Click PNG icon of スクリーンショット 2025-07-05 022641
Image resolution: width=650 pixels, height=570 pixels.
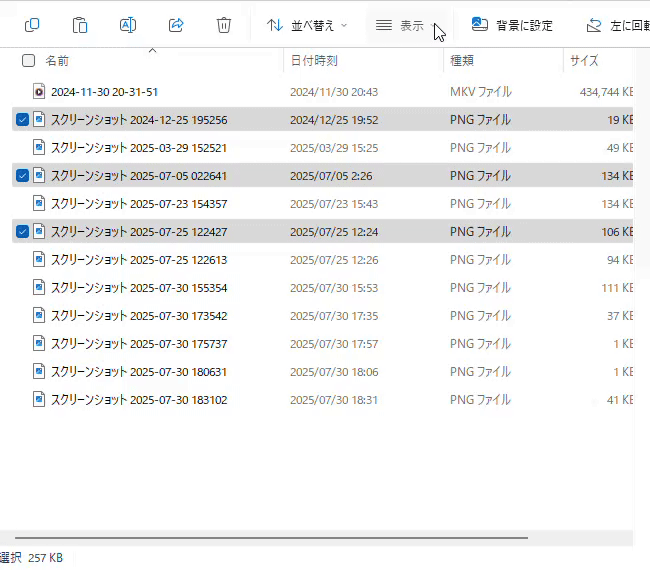click(39, 176)
